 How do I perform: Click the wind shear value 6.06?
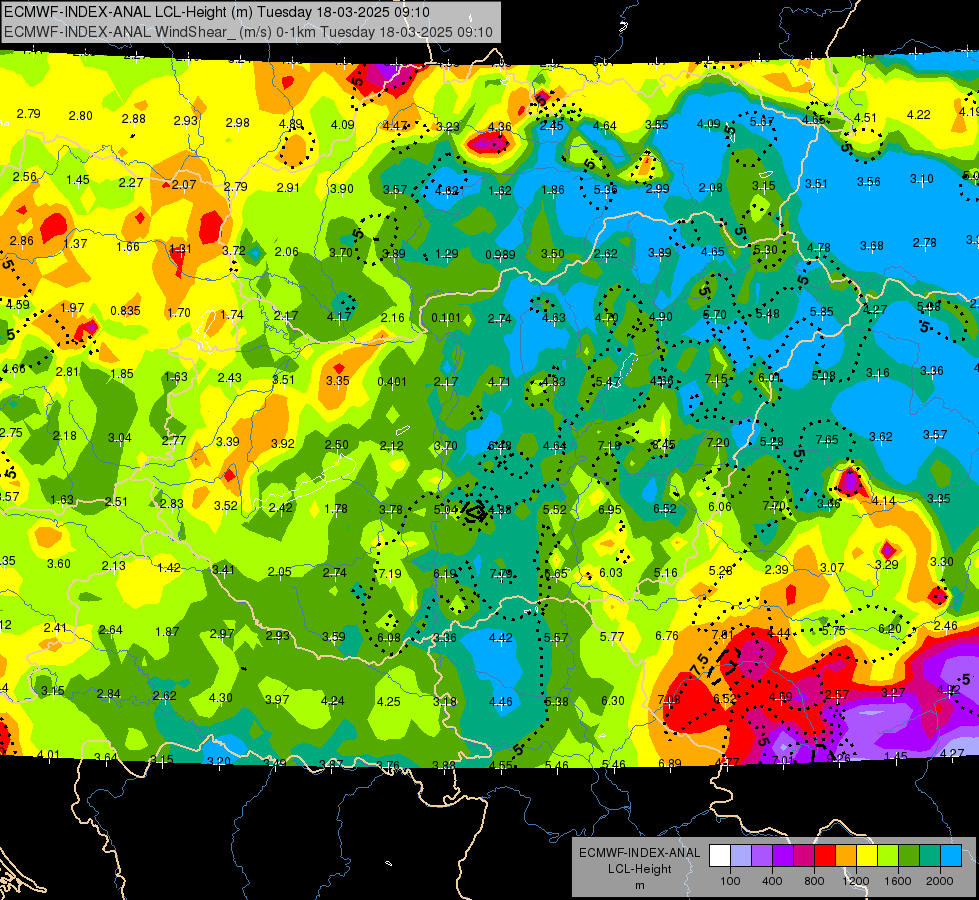point(720,507)
